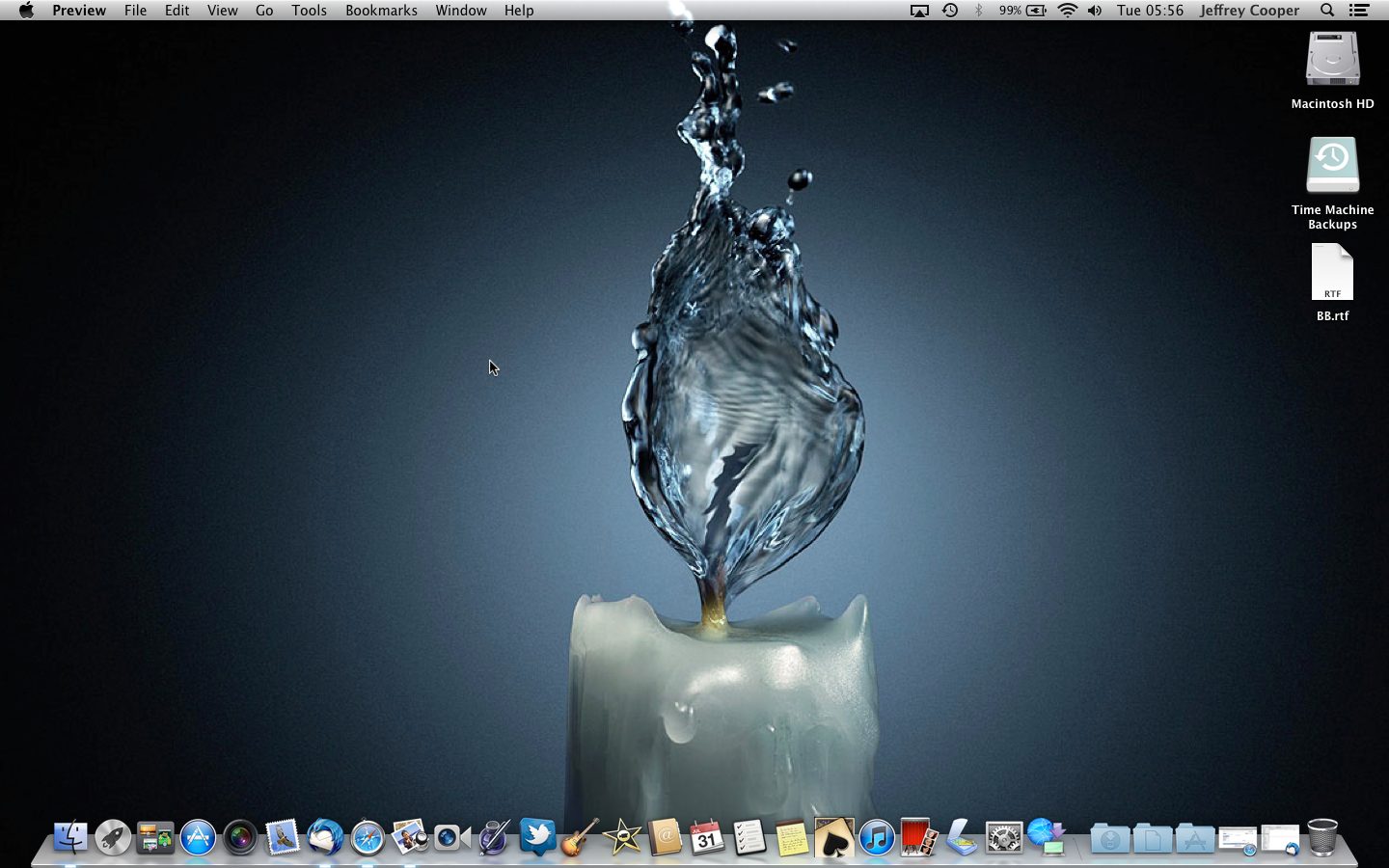1389x868 pixels.
Task: Open the Help menu
Action: pyautogui.click(x=519, y=11)
